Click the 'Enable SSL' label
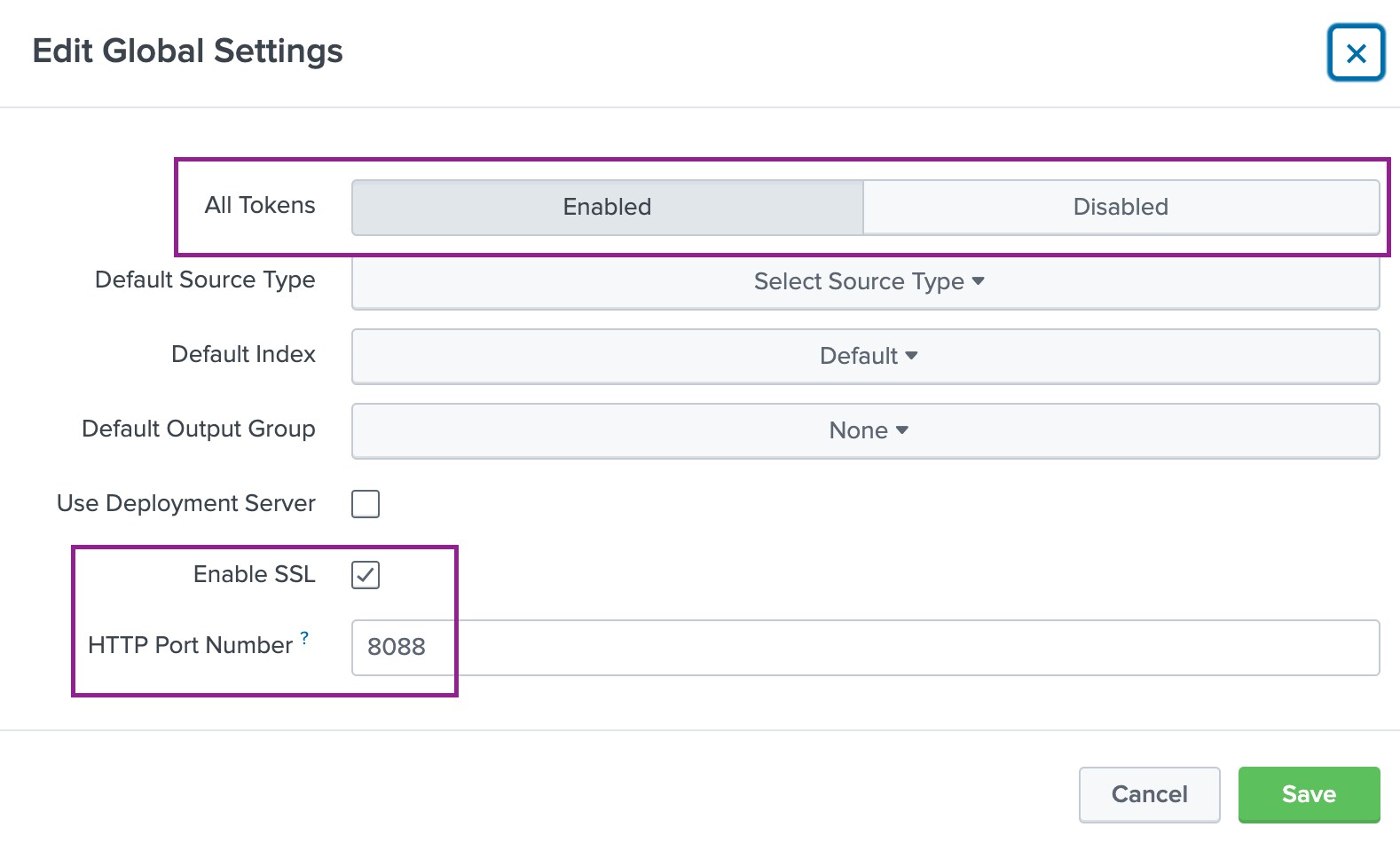 255,574
